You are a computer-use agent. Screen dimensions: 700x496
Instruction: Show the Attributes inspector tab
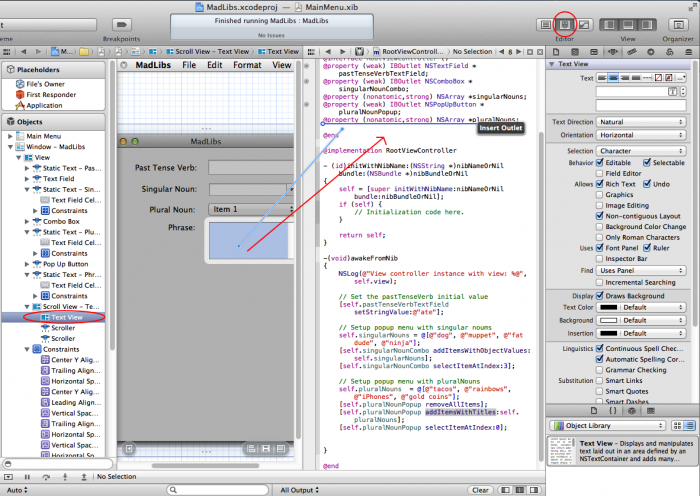613,52
